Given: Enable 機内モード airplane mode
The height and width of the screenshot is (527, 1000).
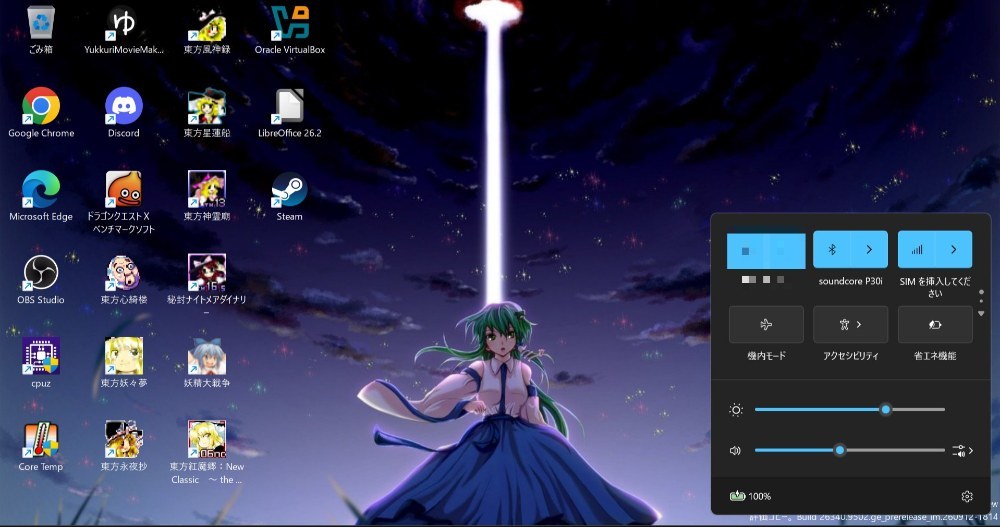Looking at the screenshot, I should pyautogui.click(x=766, y=325).
